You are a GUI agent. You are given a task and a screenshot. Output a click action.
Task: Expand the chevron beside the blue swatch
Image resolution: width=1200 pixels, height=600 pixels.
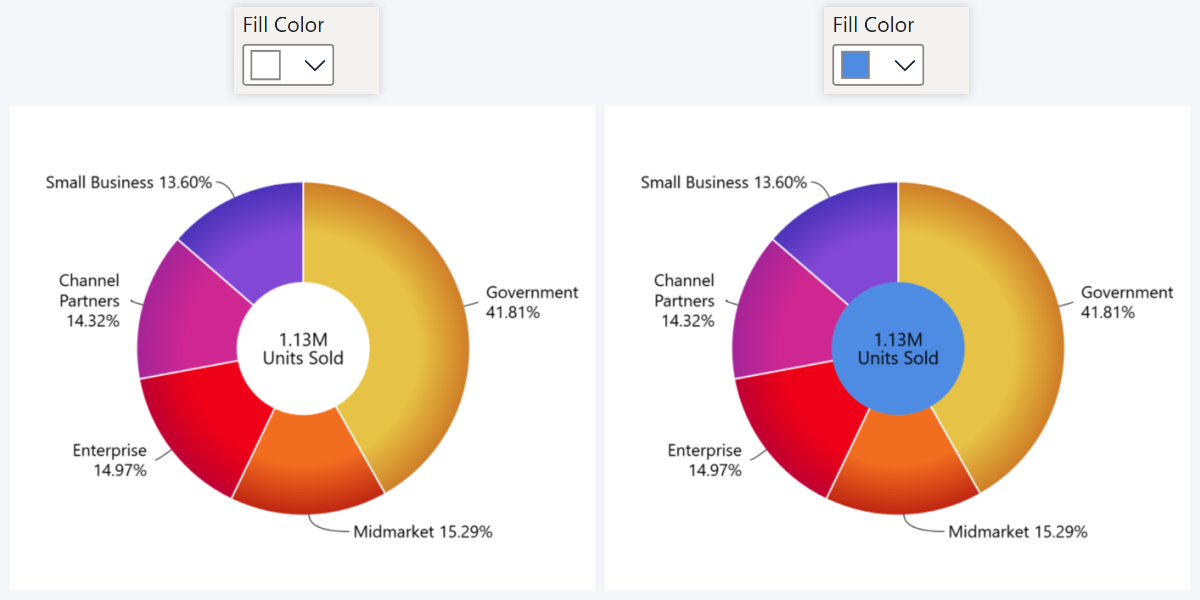(x=904, y=65)
